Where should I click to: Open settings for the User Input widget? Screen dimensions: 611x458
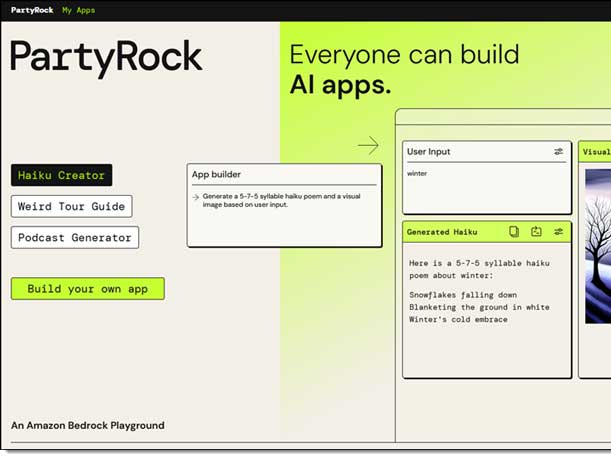pyautogui.click(x=558, y=152)
